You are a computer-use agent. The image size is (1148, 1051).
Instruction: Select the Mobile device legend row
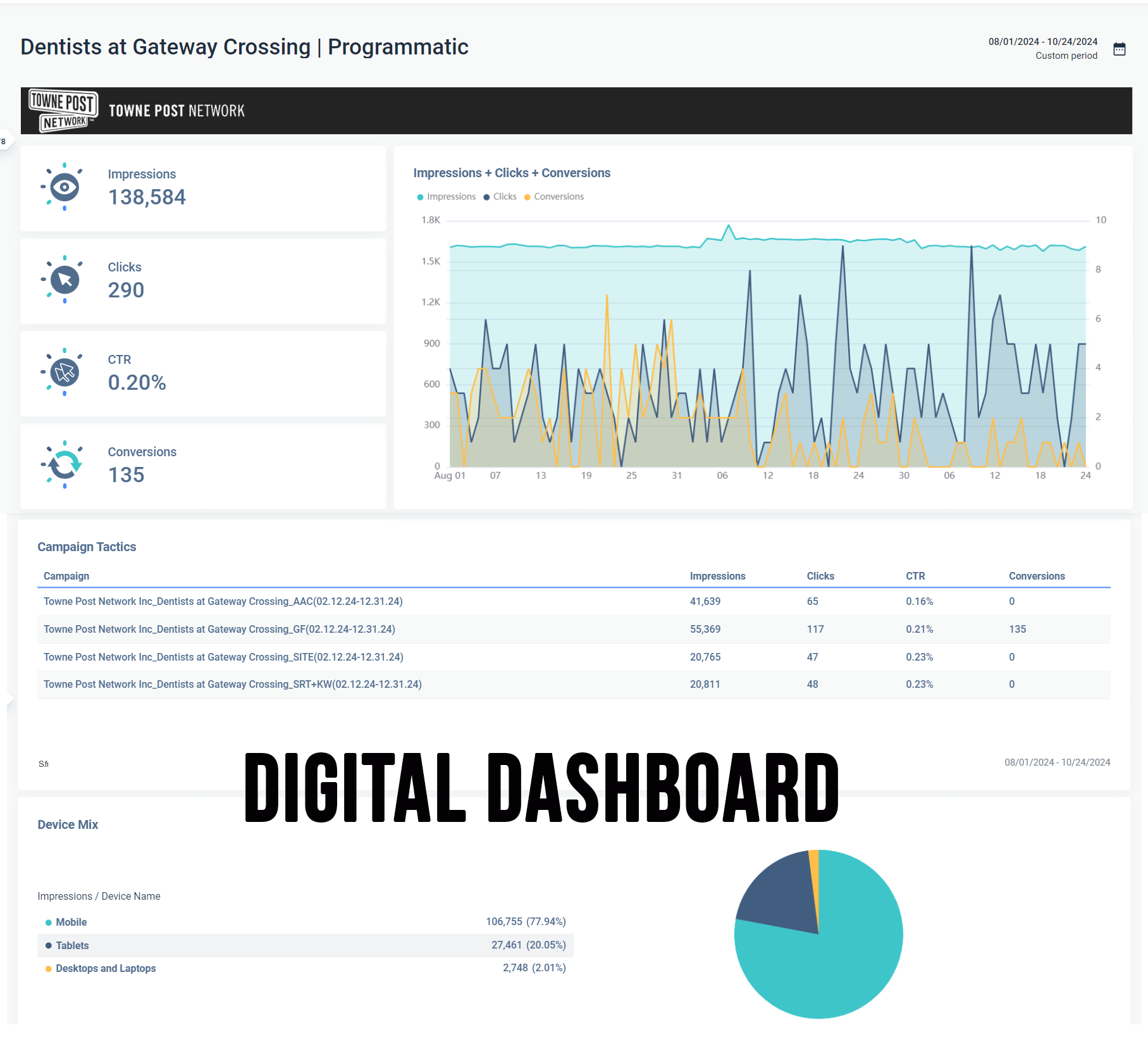coord(306,922)
